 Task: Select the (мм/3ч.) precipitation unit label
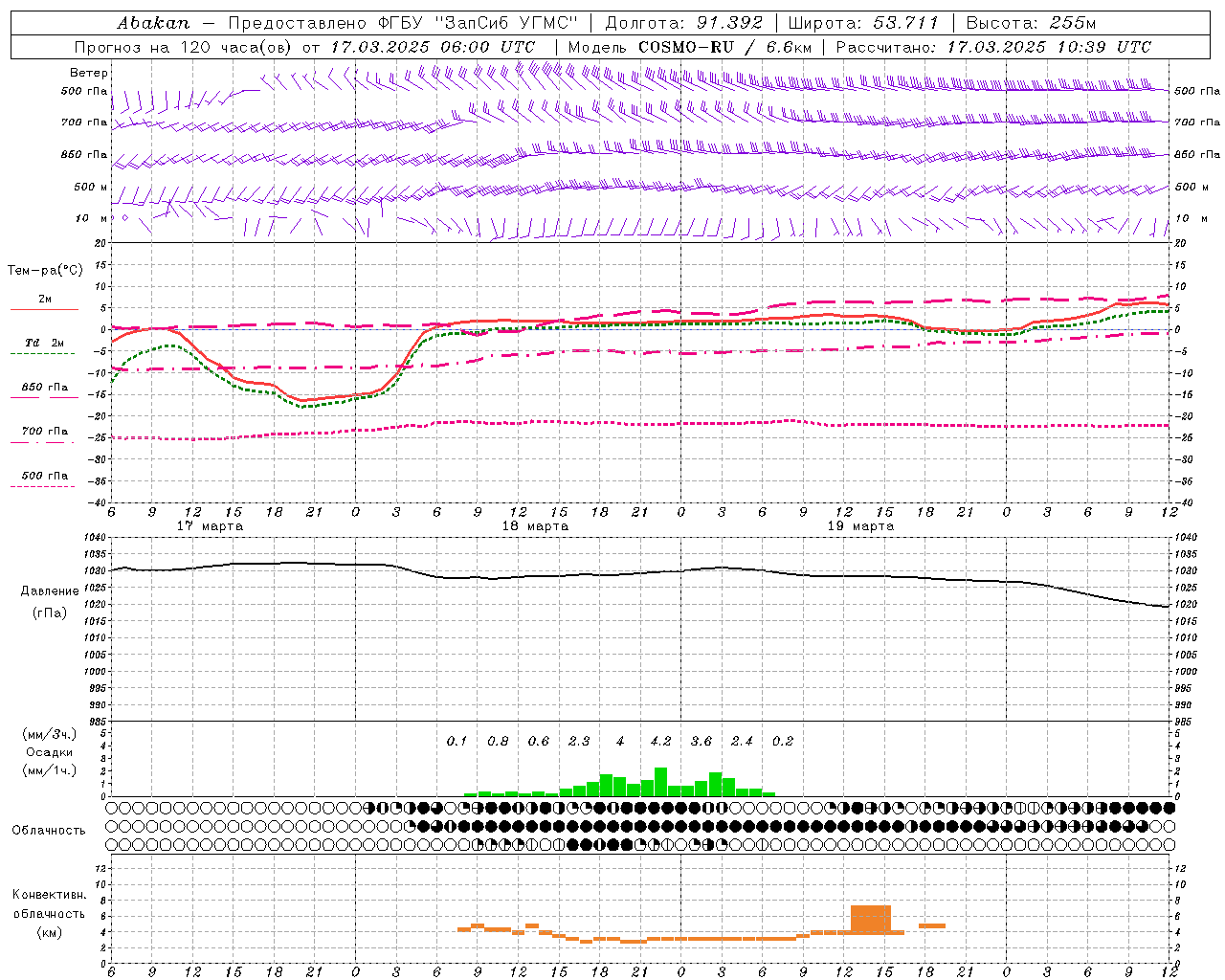50,735
